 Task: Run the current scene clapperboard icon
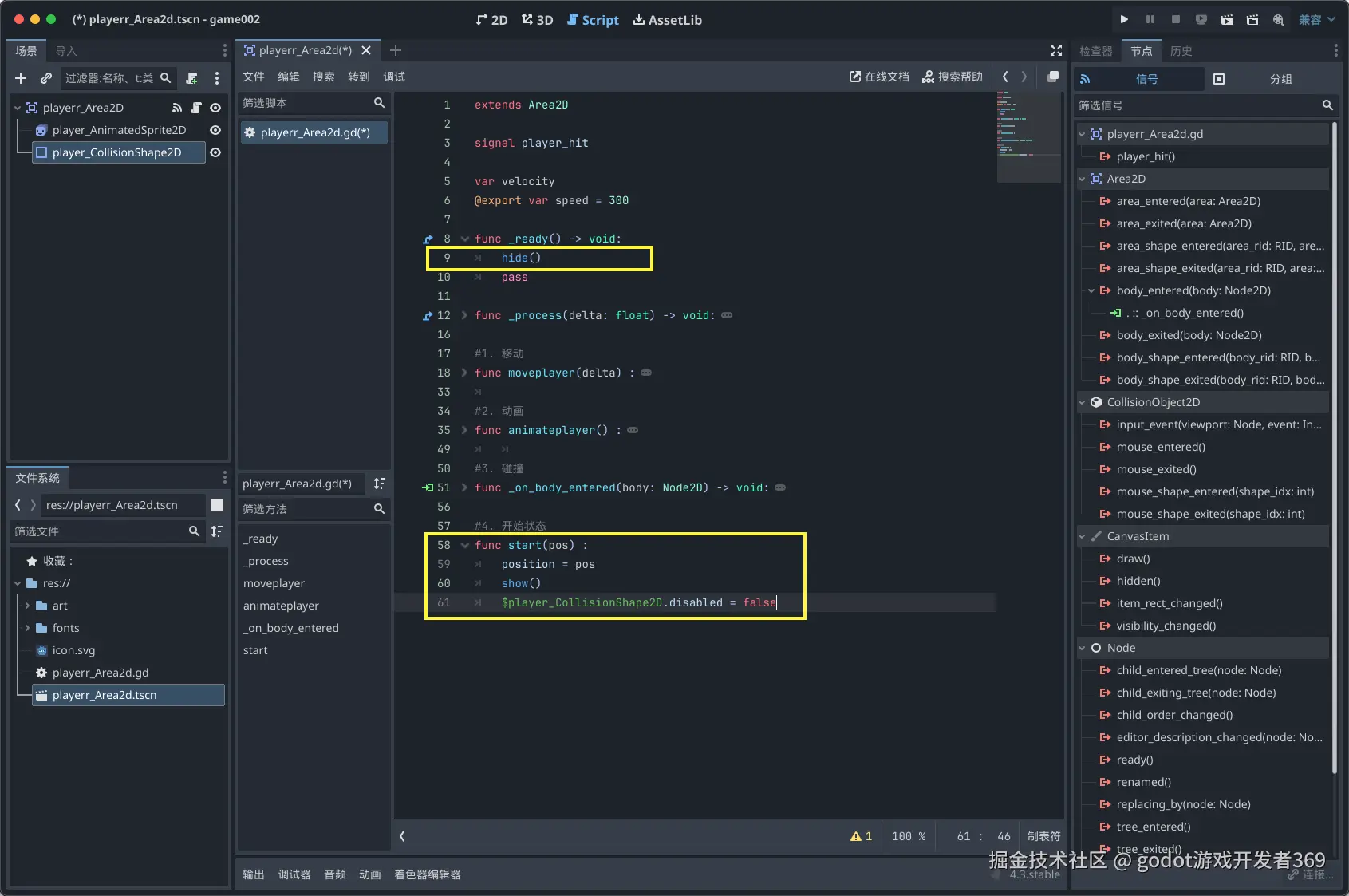coord(1227,19)
